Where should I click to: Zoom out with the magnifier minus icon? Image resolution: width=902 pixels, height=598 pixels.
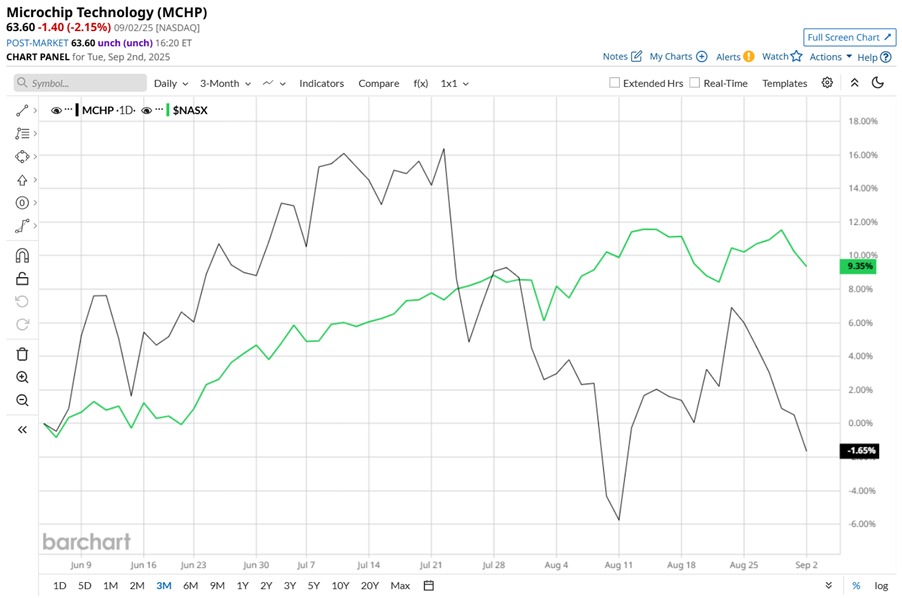click(x=22, y=400)
